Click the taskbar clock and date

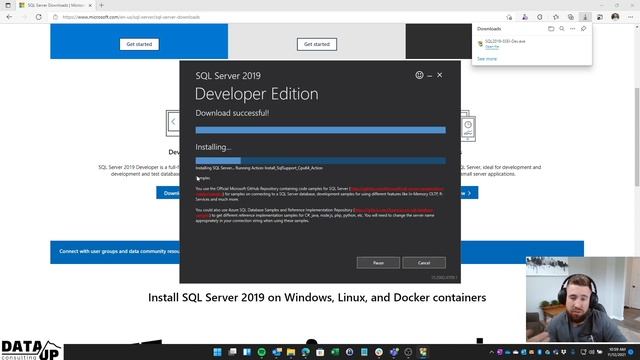click(x=617, y=352)
